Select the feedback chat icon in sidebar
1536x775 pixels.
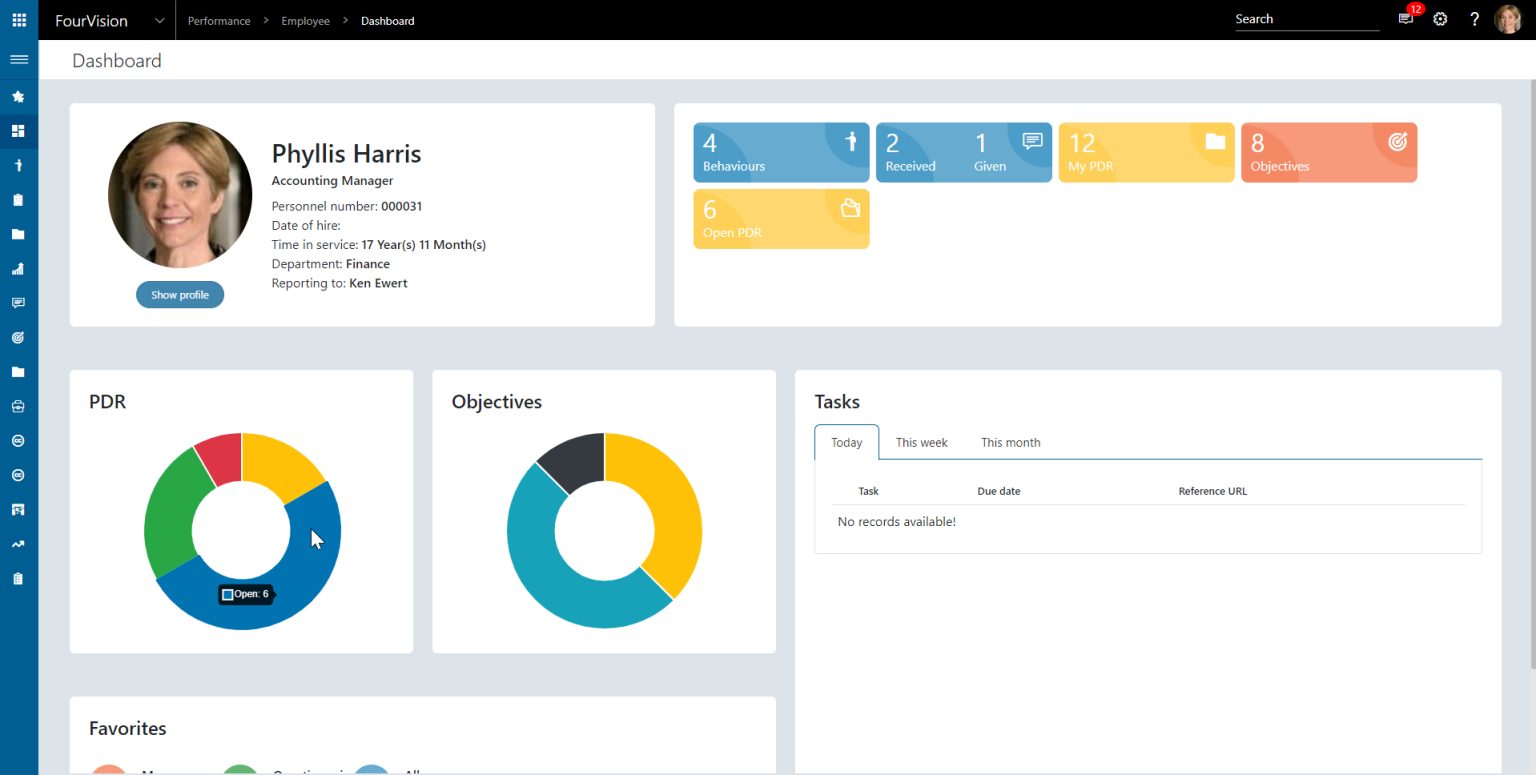pyautogui.click(x=18, y=302)
